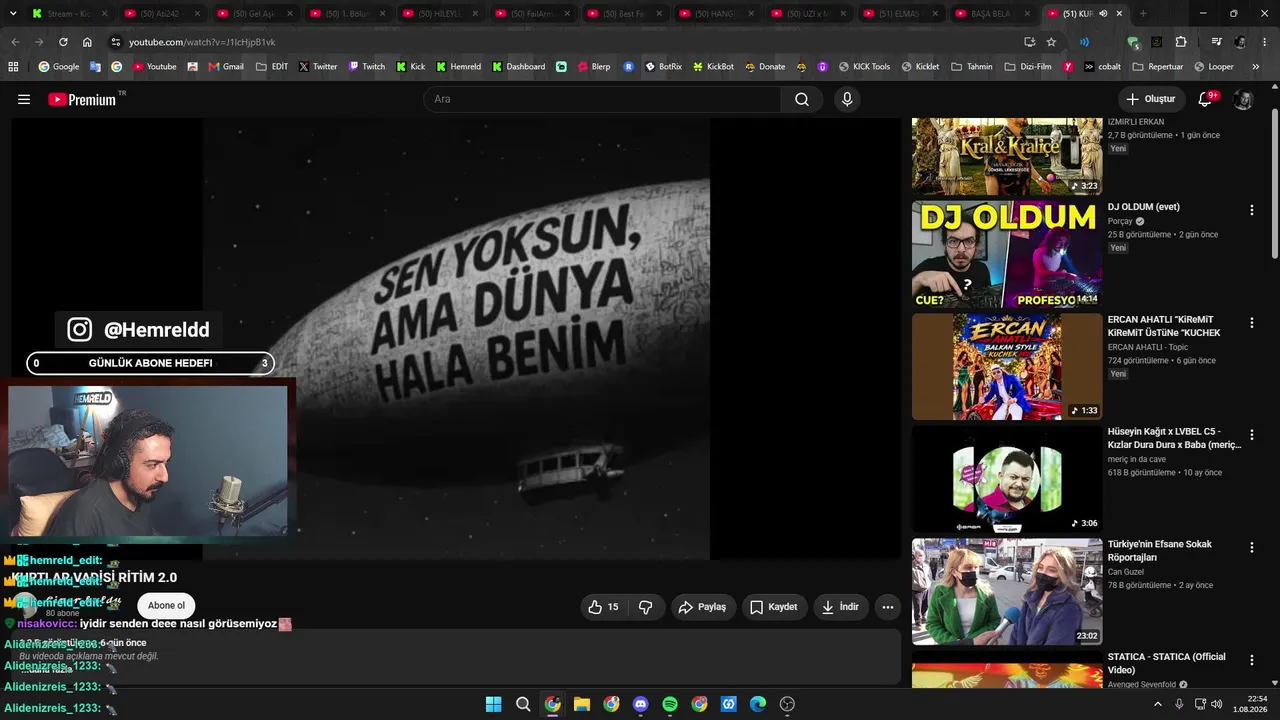Open File Explorer from taskbar
1280x720 pixels.
pos(582,704)
